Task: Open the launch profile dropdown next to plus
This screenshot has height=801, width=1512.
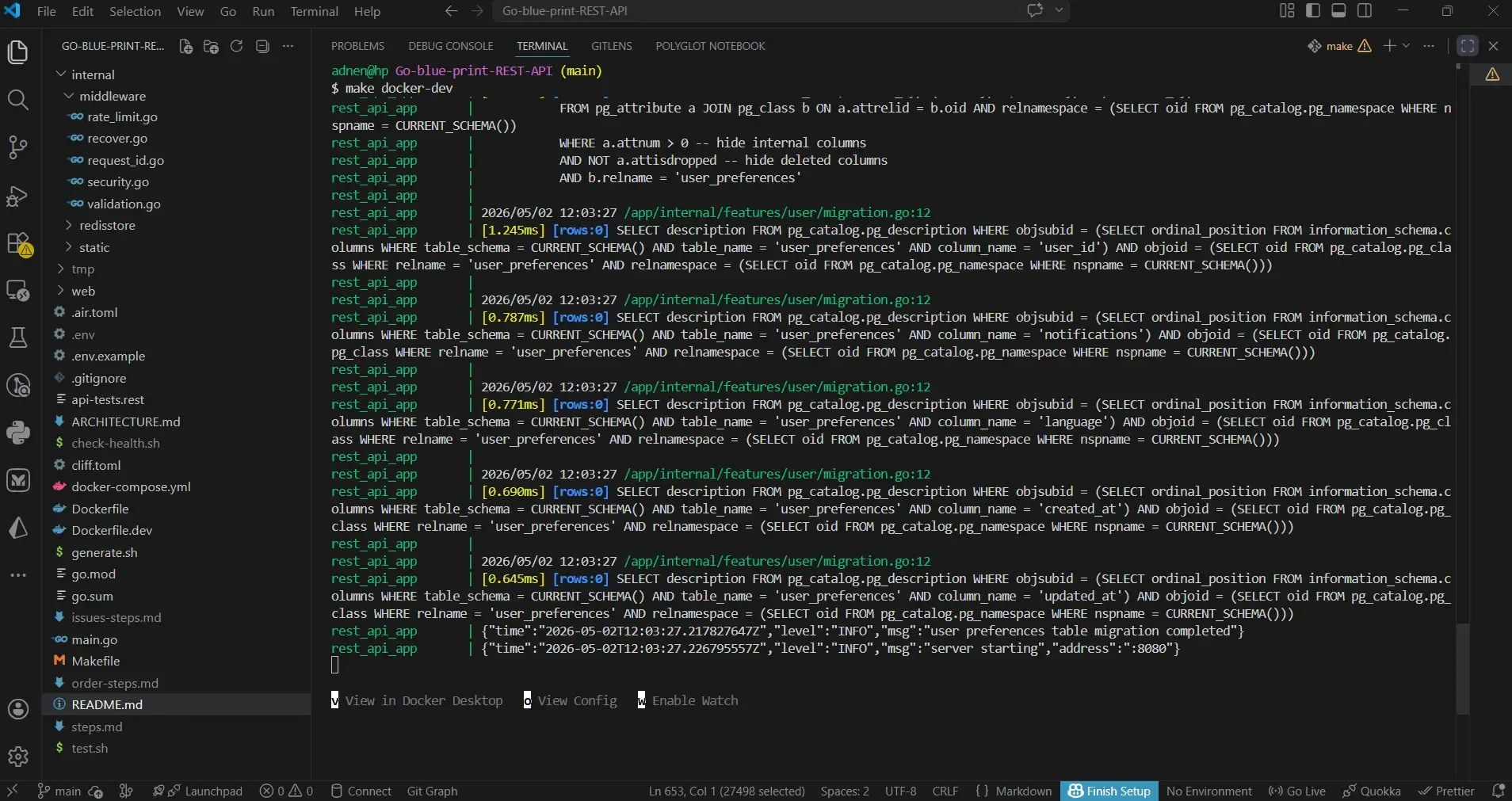Action: (x=1407, y=46)
